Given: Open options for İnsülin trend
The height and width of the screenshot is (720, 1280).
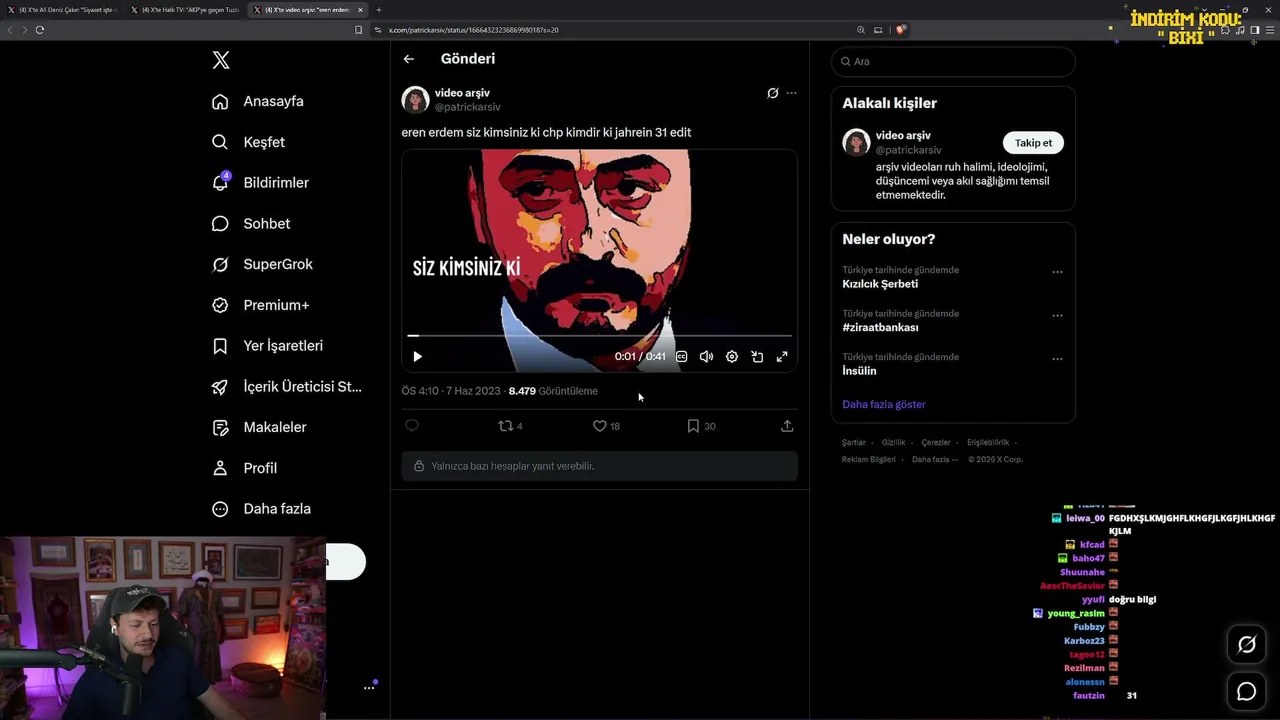Looking at the screenshot, I should [x=1057, y=359].
